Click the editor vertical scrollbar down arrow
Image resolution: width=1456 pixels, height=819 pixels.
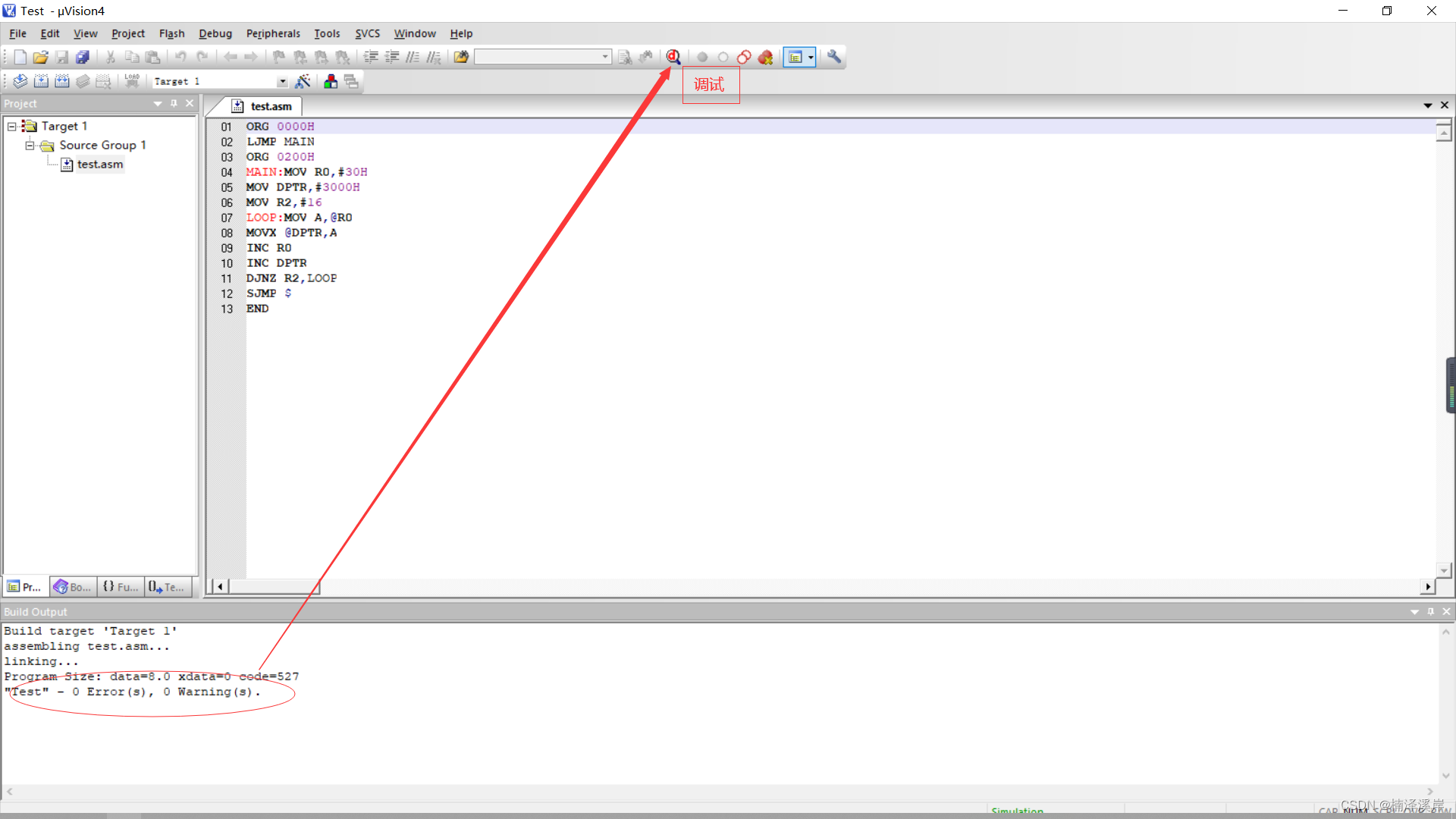tap(1444, 570)
